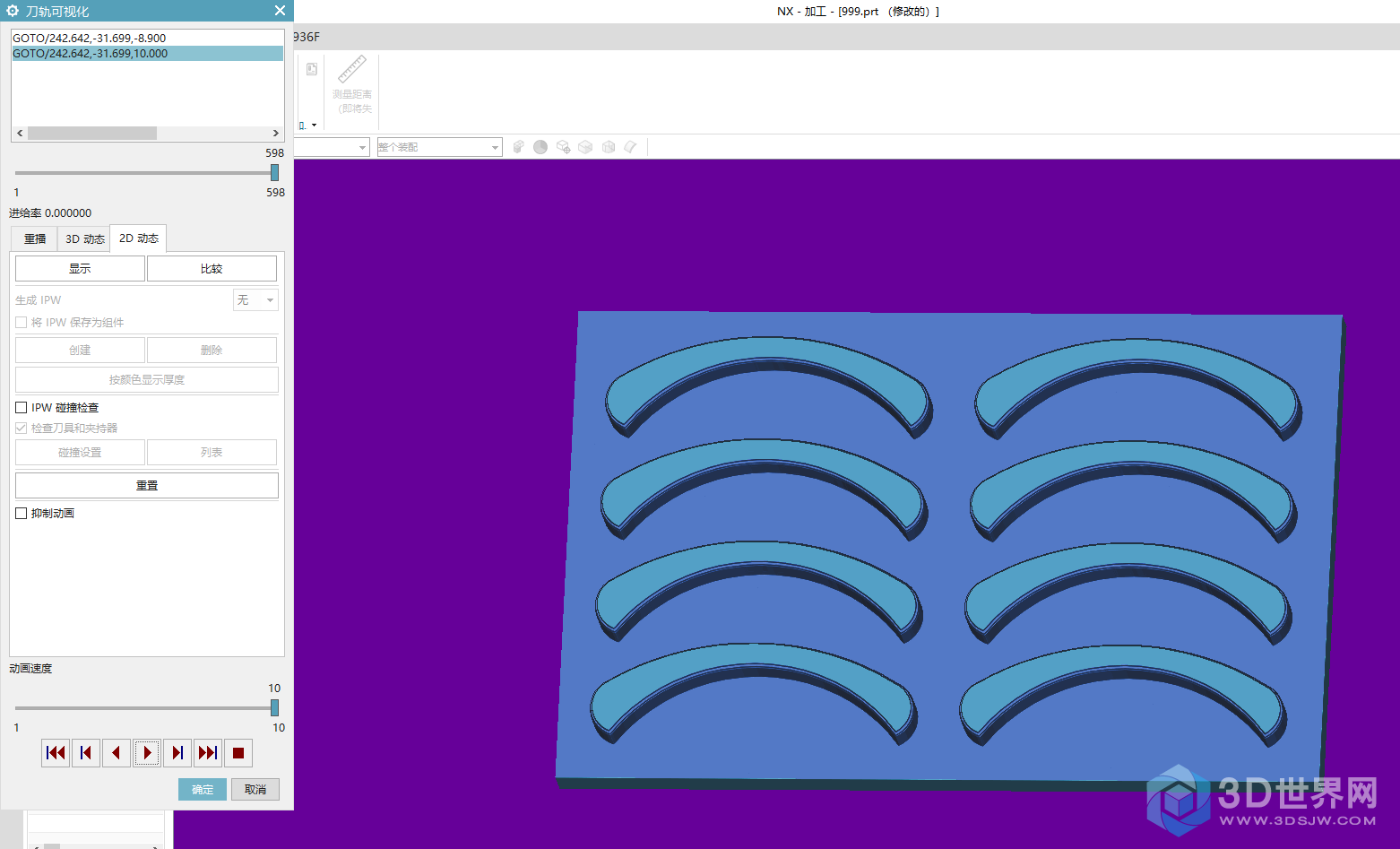1400x849 pixels.
Task: Toggle save IPW as component checkbox
Action: pyautogui.click(x=22, y=323)
